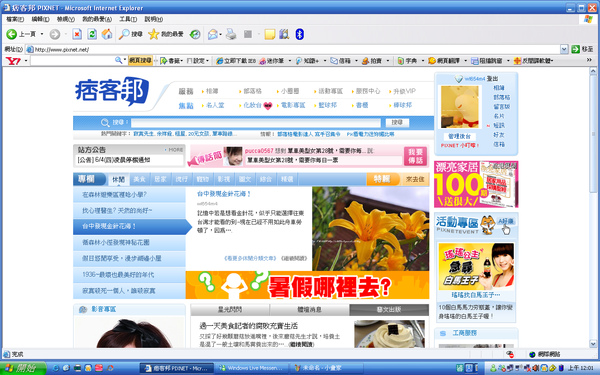Select the 寵物 column tab
This screenshot has width=600, height=375.
pyautogui.click(x=202, y=179)
